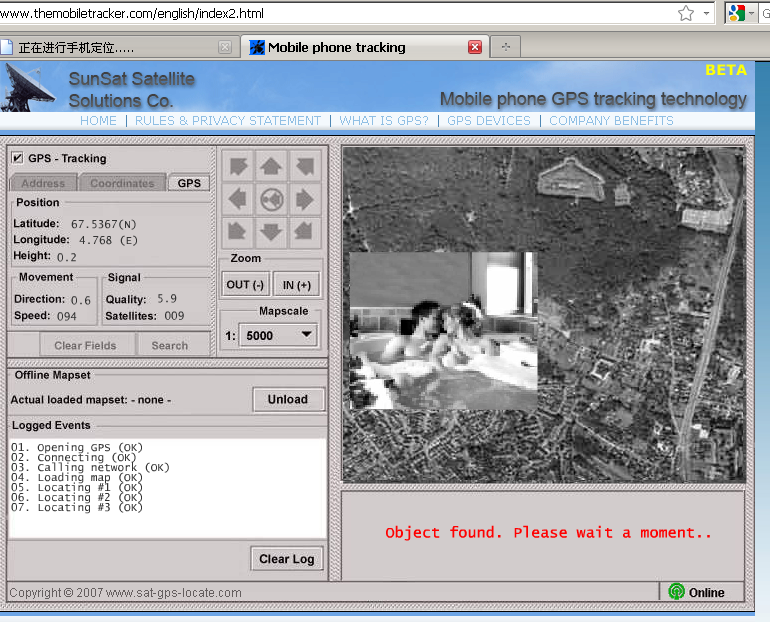Select the GPS tab
The width and height of the screenshot is (770, 622).
point(189,183)
